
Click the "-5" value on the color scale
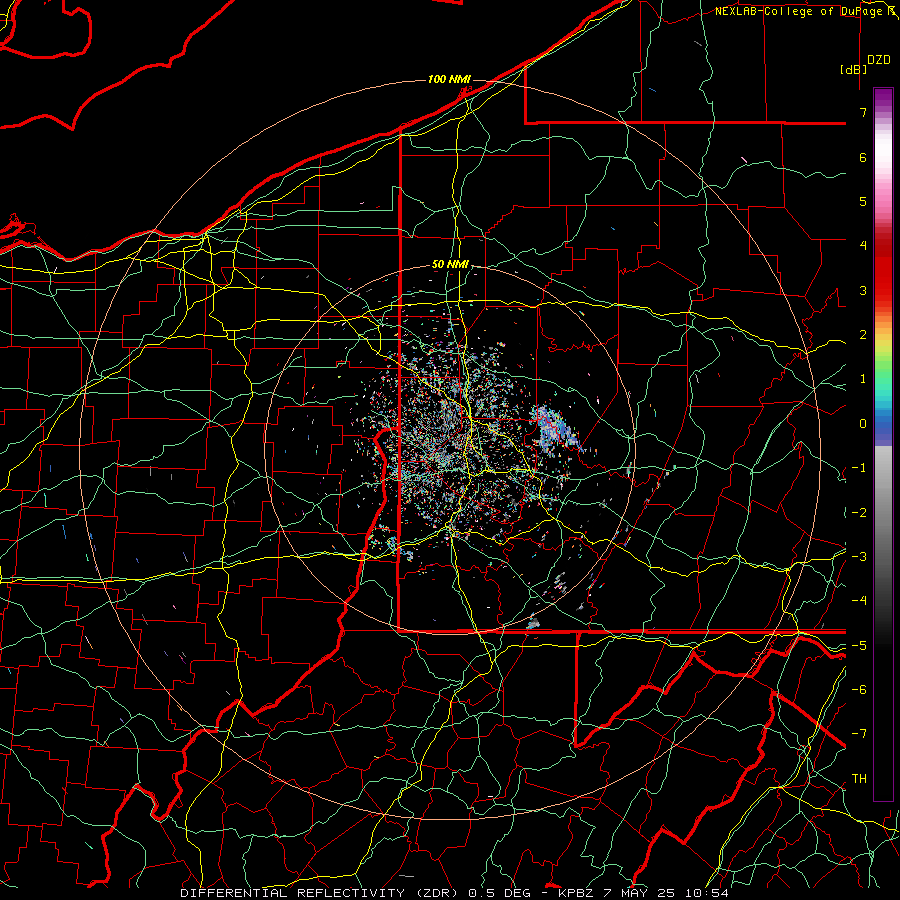pyautogui.click(x=859, y=646)
